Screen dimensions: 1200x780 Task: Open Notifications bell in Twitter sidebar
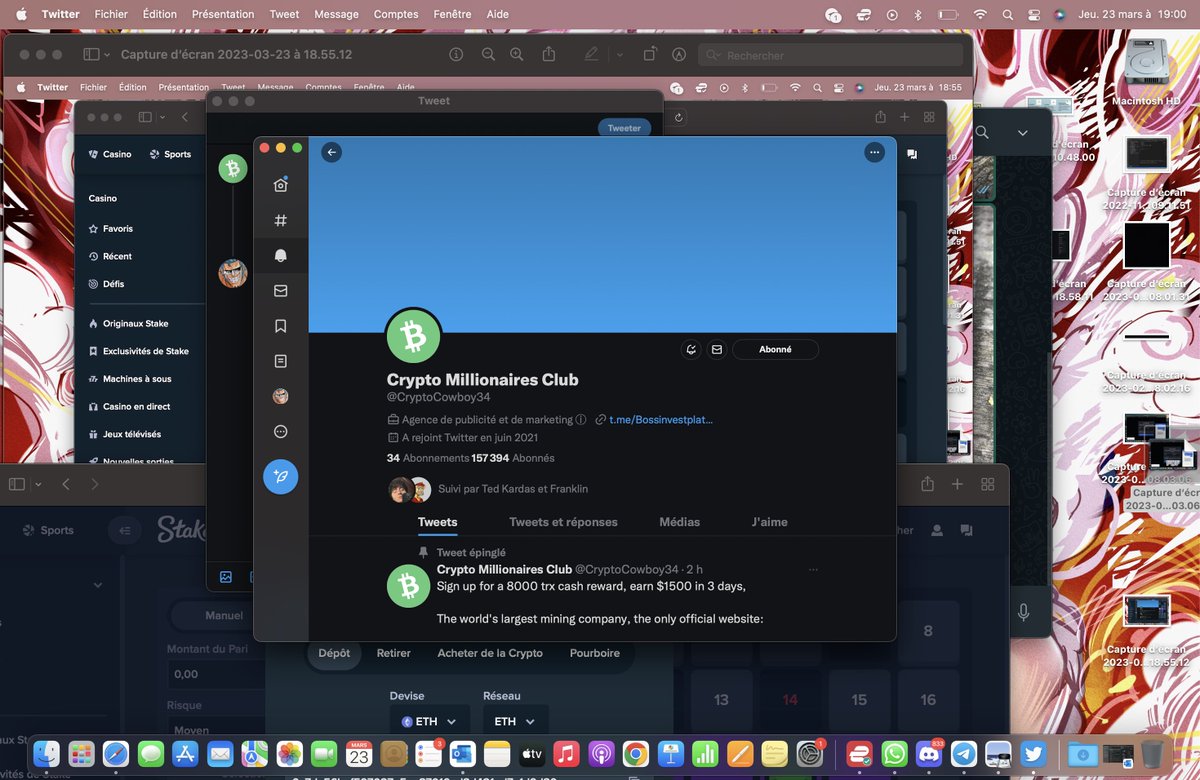281,255
